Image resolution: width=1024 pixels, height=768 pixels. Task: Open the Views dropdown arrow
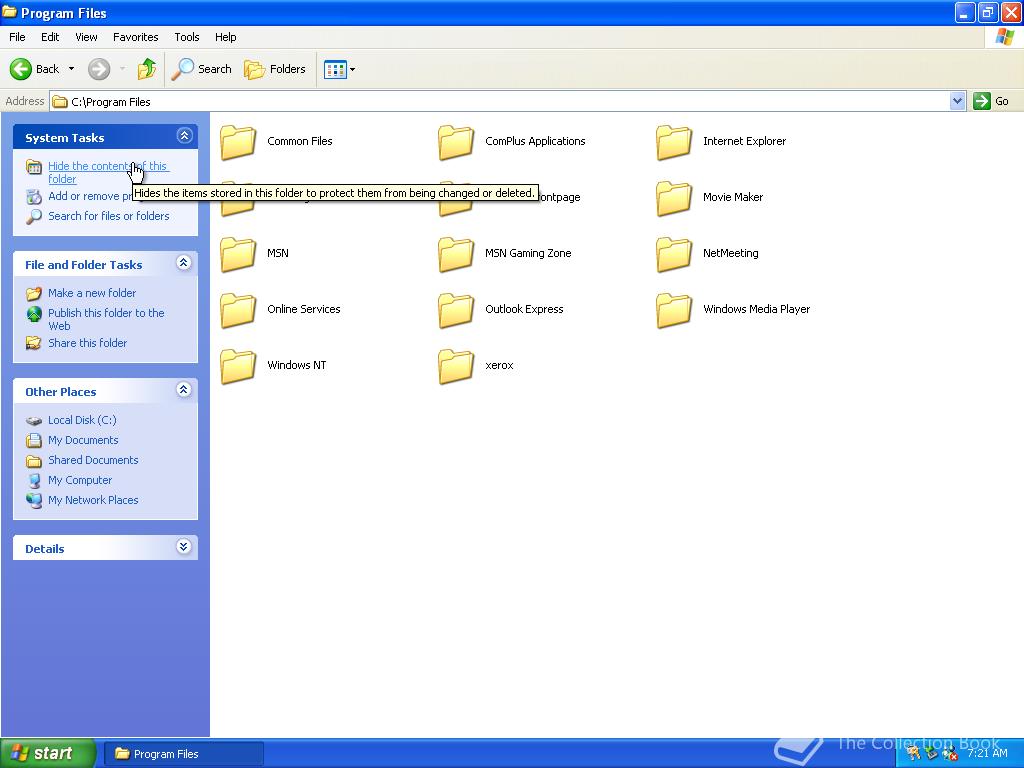pyautogui.click(x=353, y=69)
